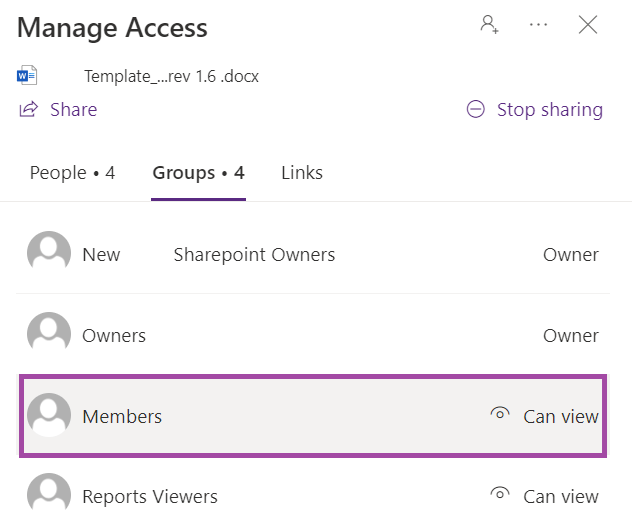Open the Links tab
This screenshot has height=522, width=633.
tap(302, 173)
